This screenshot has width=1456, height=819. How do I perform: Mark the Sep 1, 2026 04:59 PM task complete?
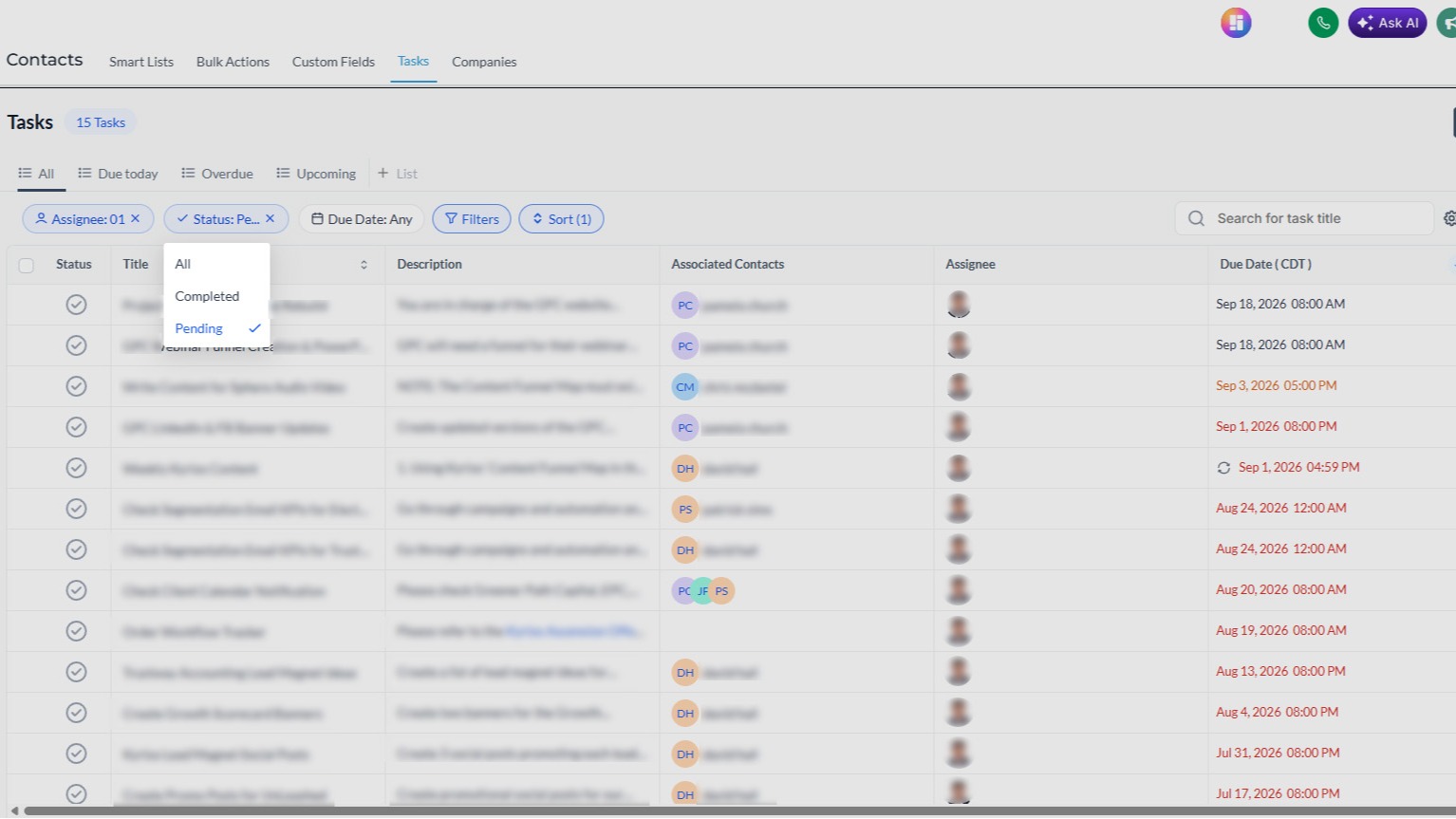click(x=76, y=468)
